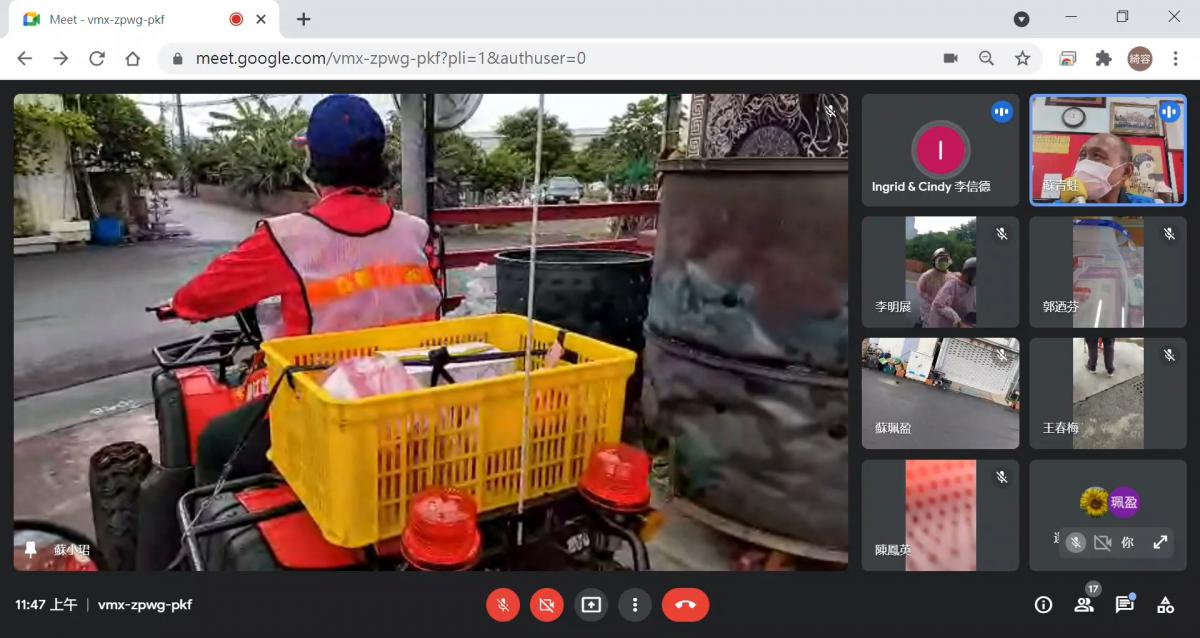Open the Chrome extensions puzzle icon
The width and height of the screenshot is (1200, 638).
[x=1104, y=58]
